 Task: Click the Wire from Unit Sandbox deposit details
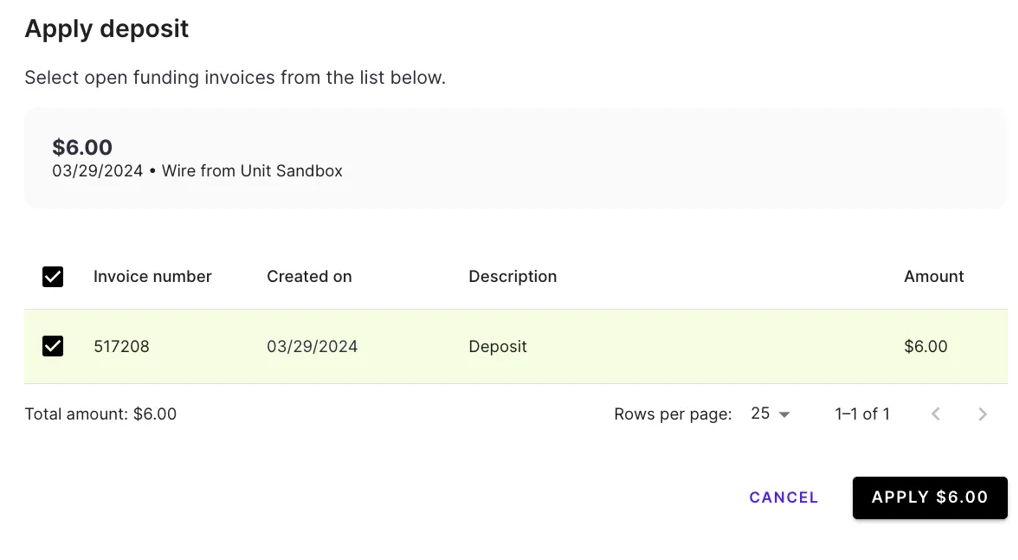point(252,171)
